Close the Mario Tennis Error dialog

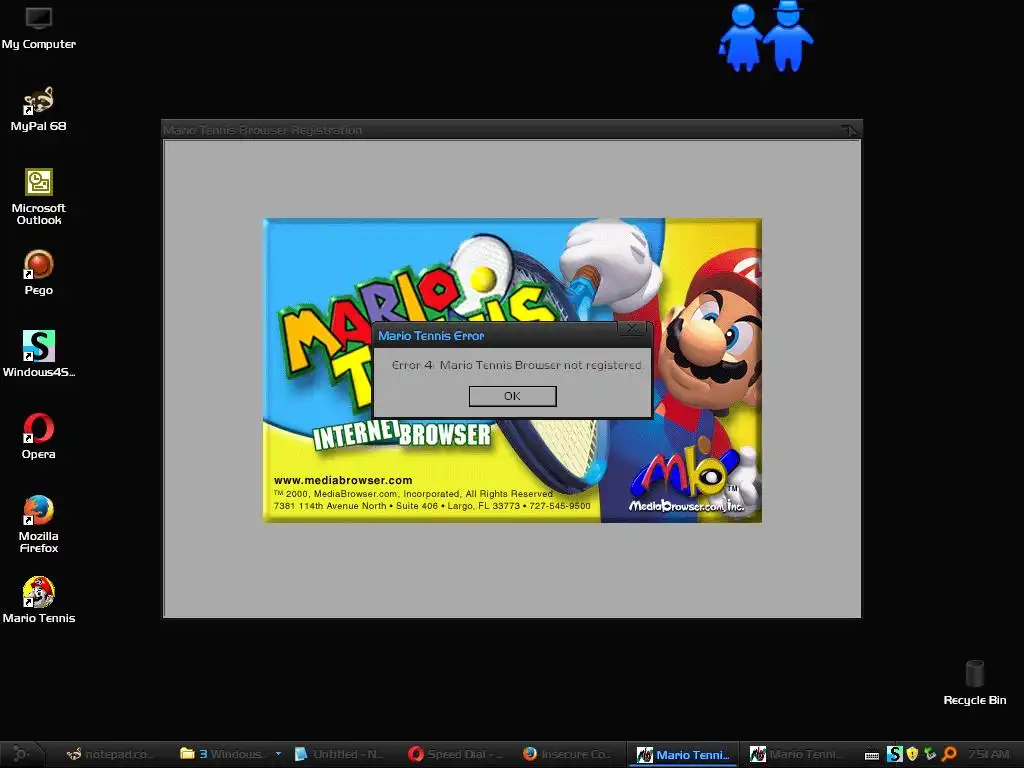pos(632,328)
